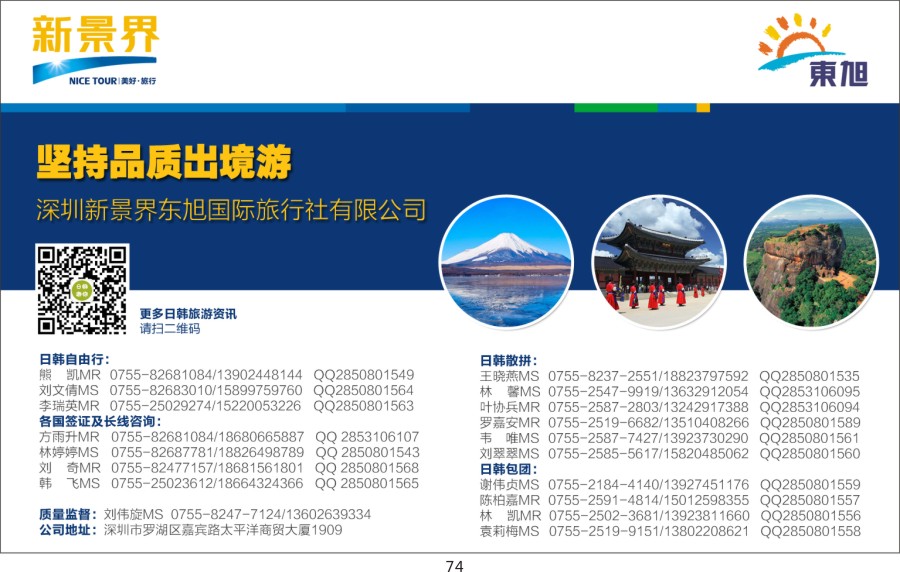Click the 质量监督 刘伟旋MS line
Screen dimensions: 900x572
205,515
